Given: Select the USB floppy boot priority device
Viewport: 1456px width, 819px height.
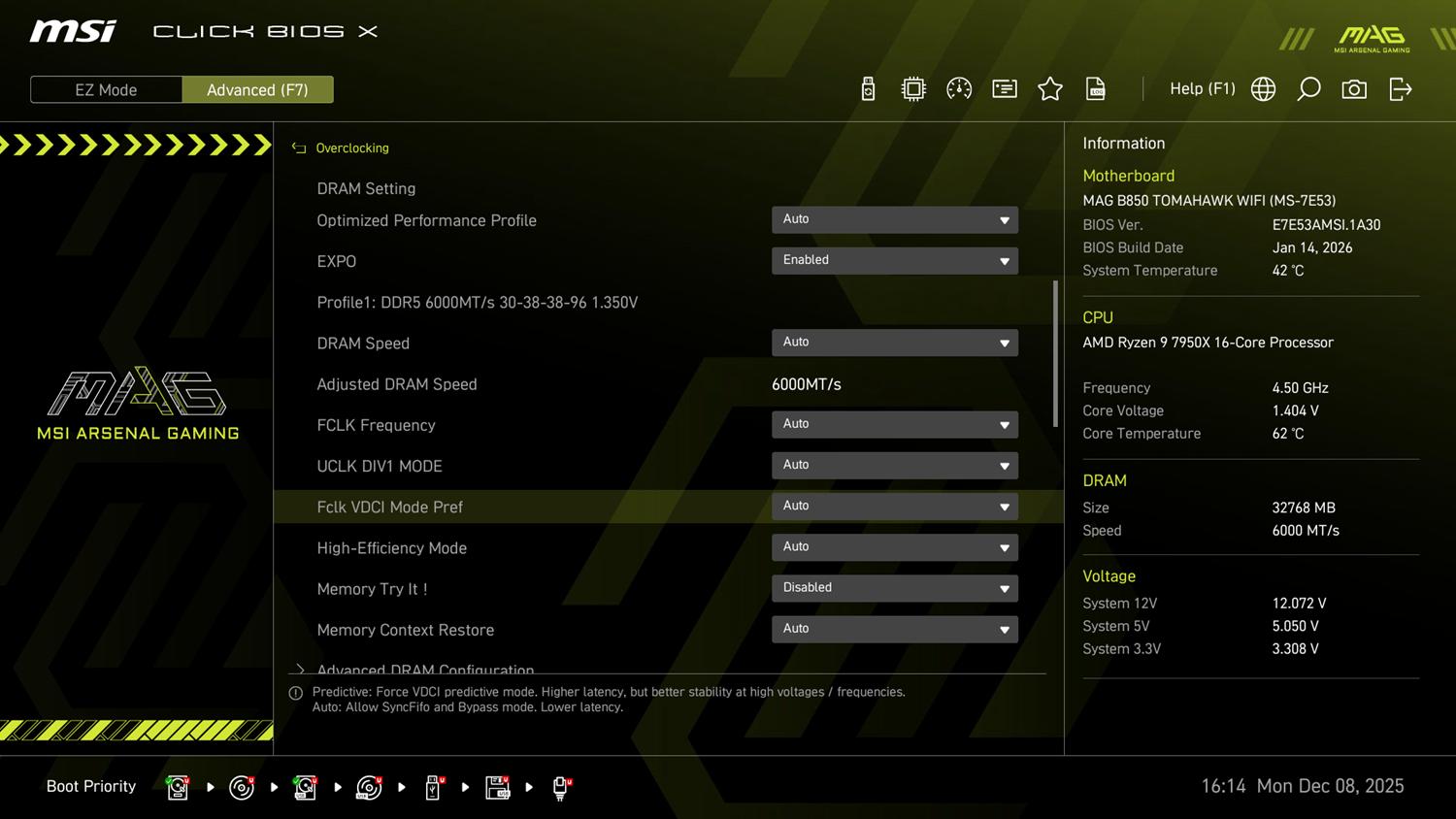Looking at the screenshot, I should pyautogui.click(x=497, y=787).
